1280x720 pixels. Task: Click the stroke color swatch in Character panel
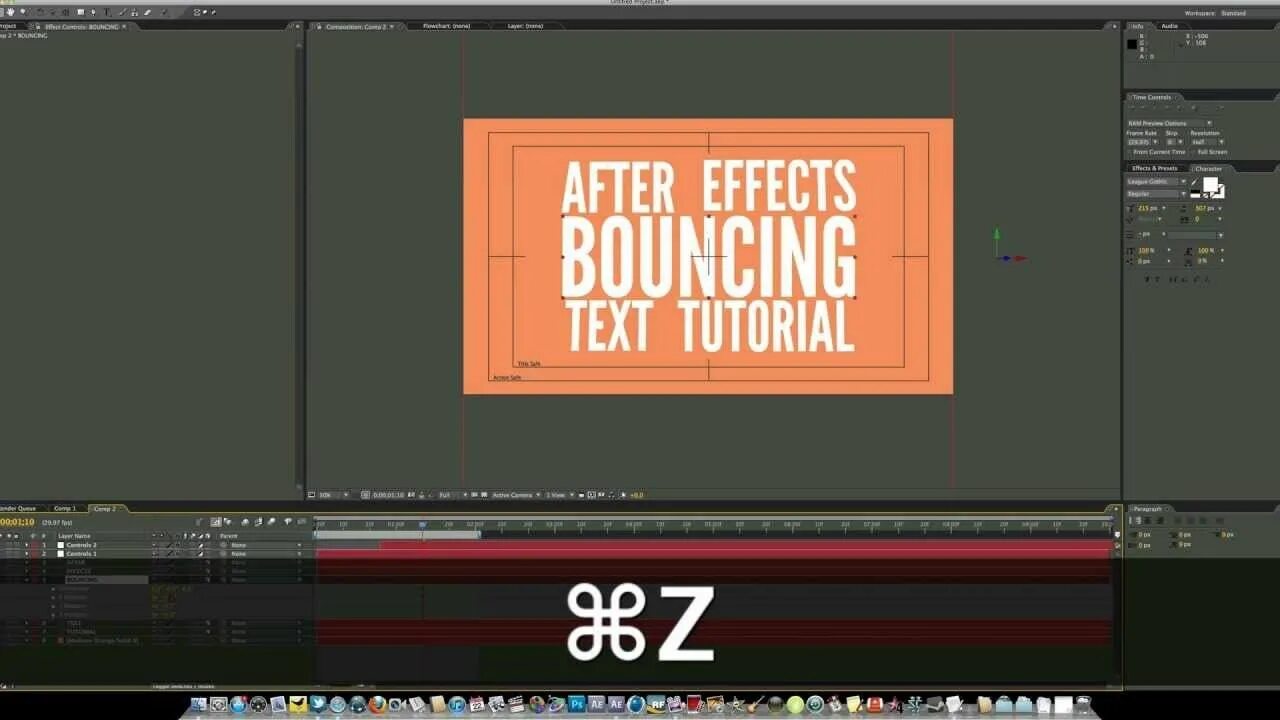[1220, 191]
